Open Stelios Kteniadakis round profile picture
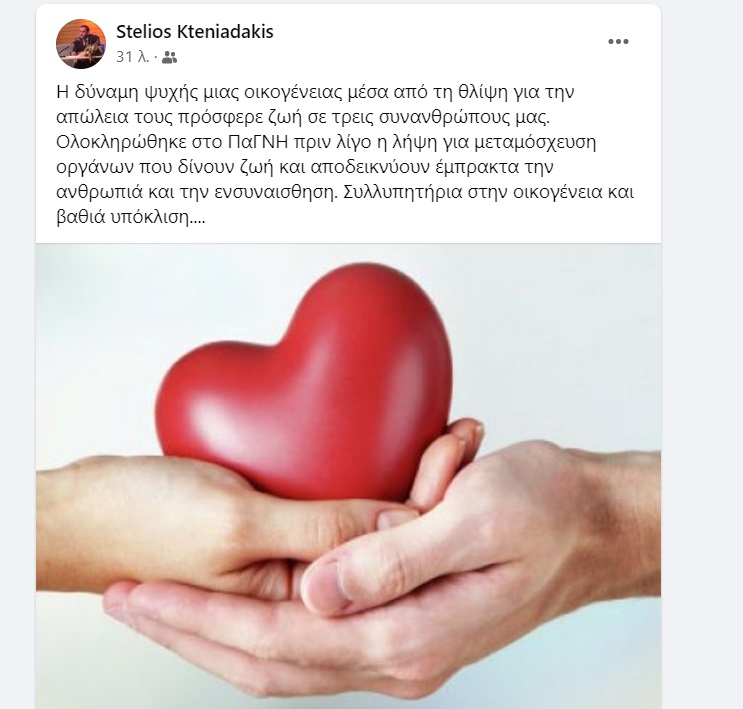743x709 pixels. point(81,44)
